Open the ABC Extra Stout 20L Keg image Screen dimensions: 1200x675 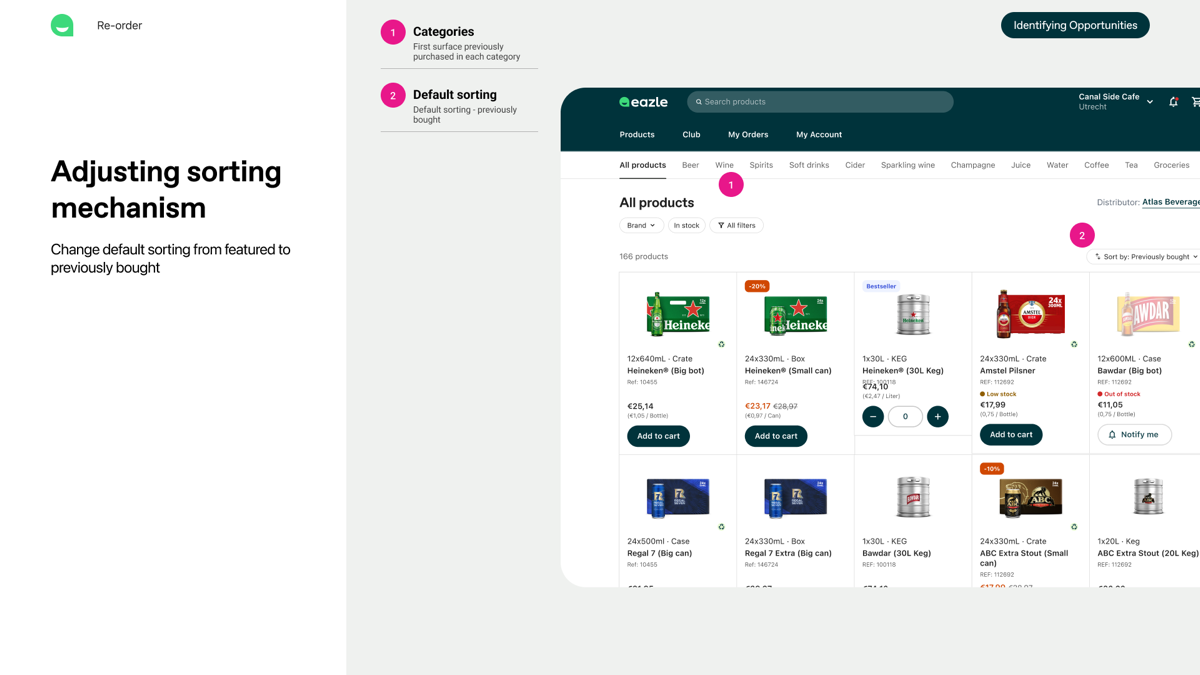(x=1148, y=497)
